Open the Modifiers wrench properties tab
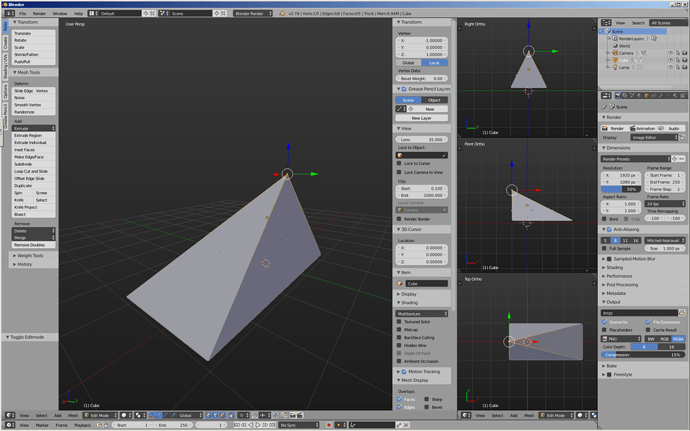This screenshot has width=690, height=431. (x=661, y=96)
